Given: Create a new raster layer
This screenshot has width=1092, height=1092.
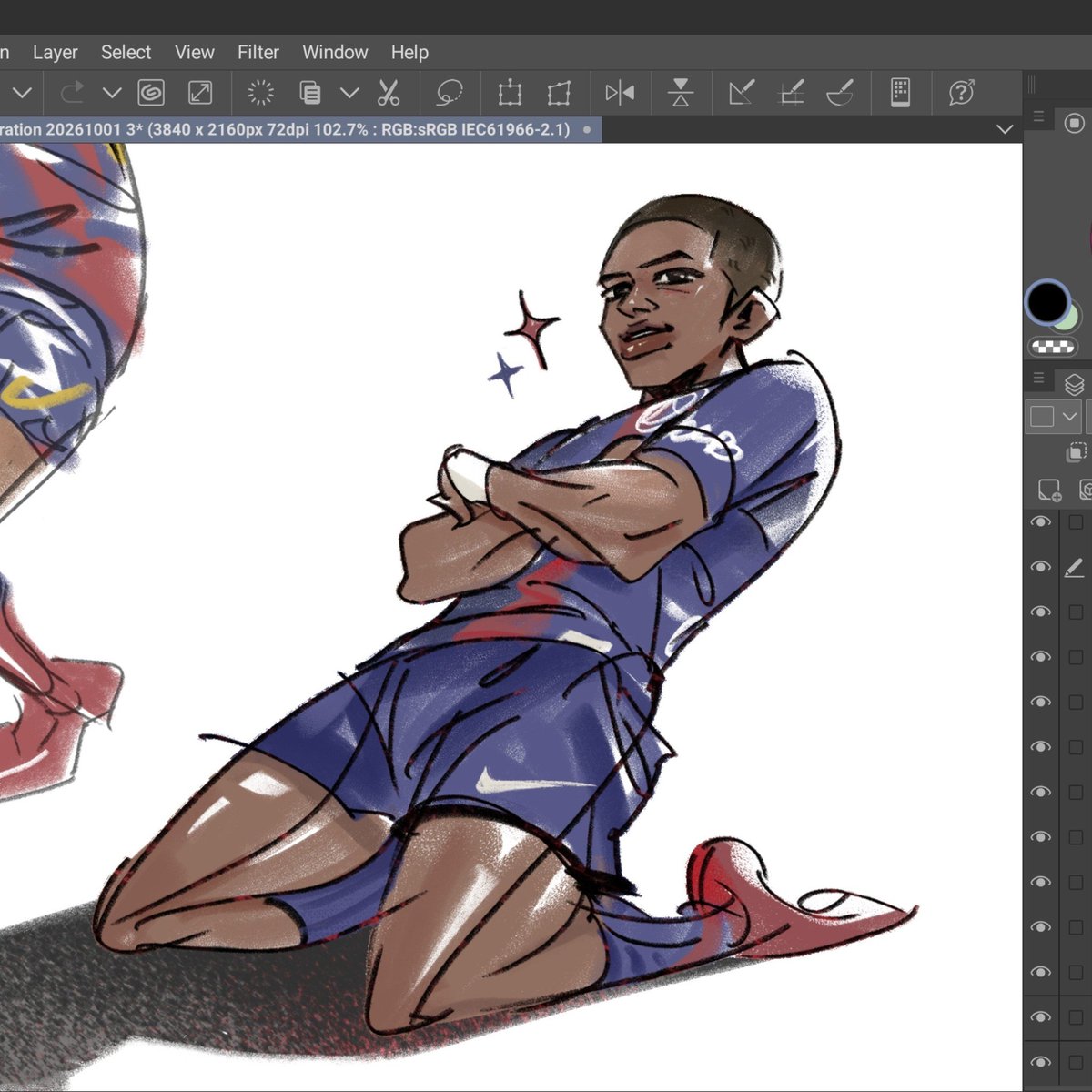Looking at the screenshot, I should pyautogui.click(x=1049, y=490).
